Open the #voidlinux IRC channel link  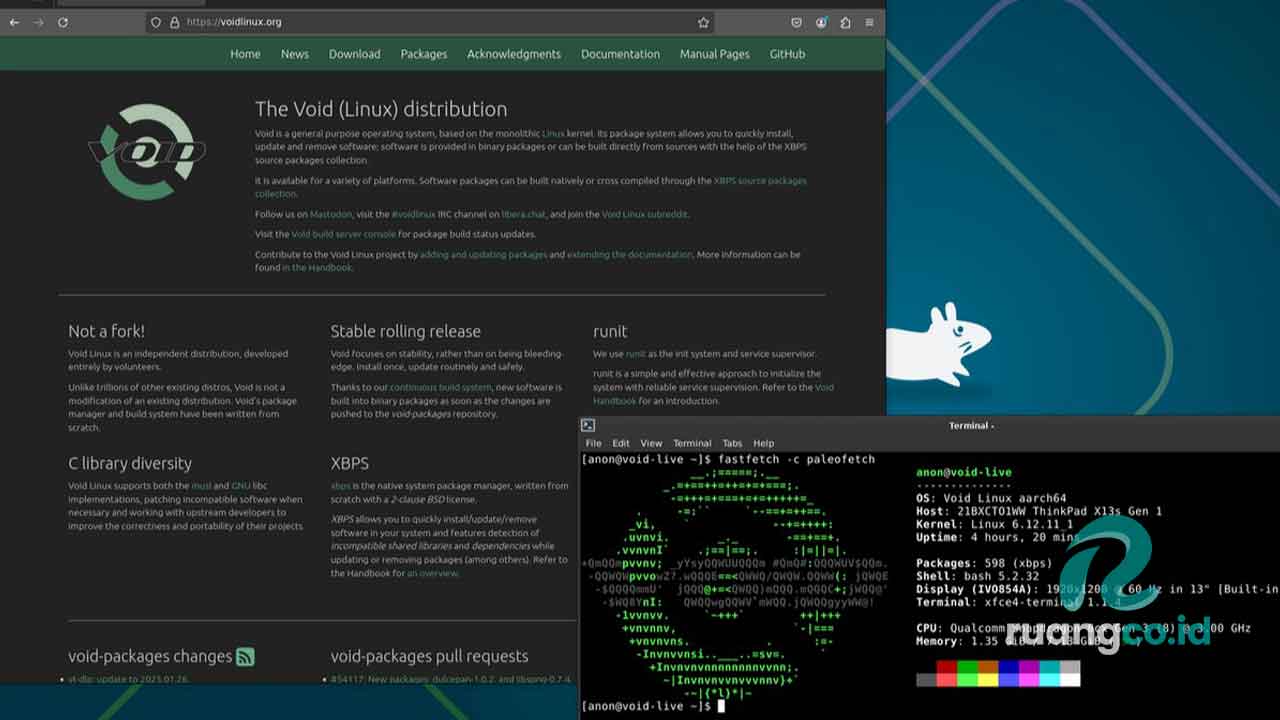click(x=413, y=214)
